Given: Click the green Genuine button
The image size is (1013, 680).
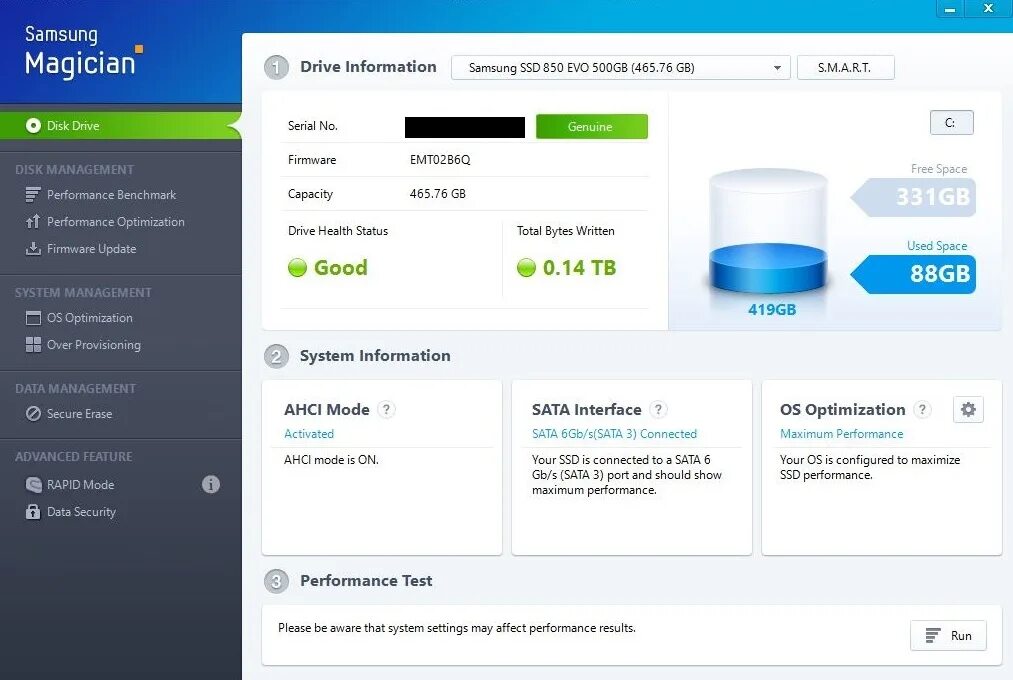Looking at the screenshot, I should 591,127.
